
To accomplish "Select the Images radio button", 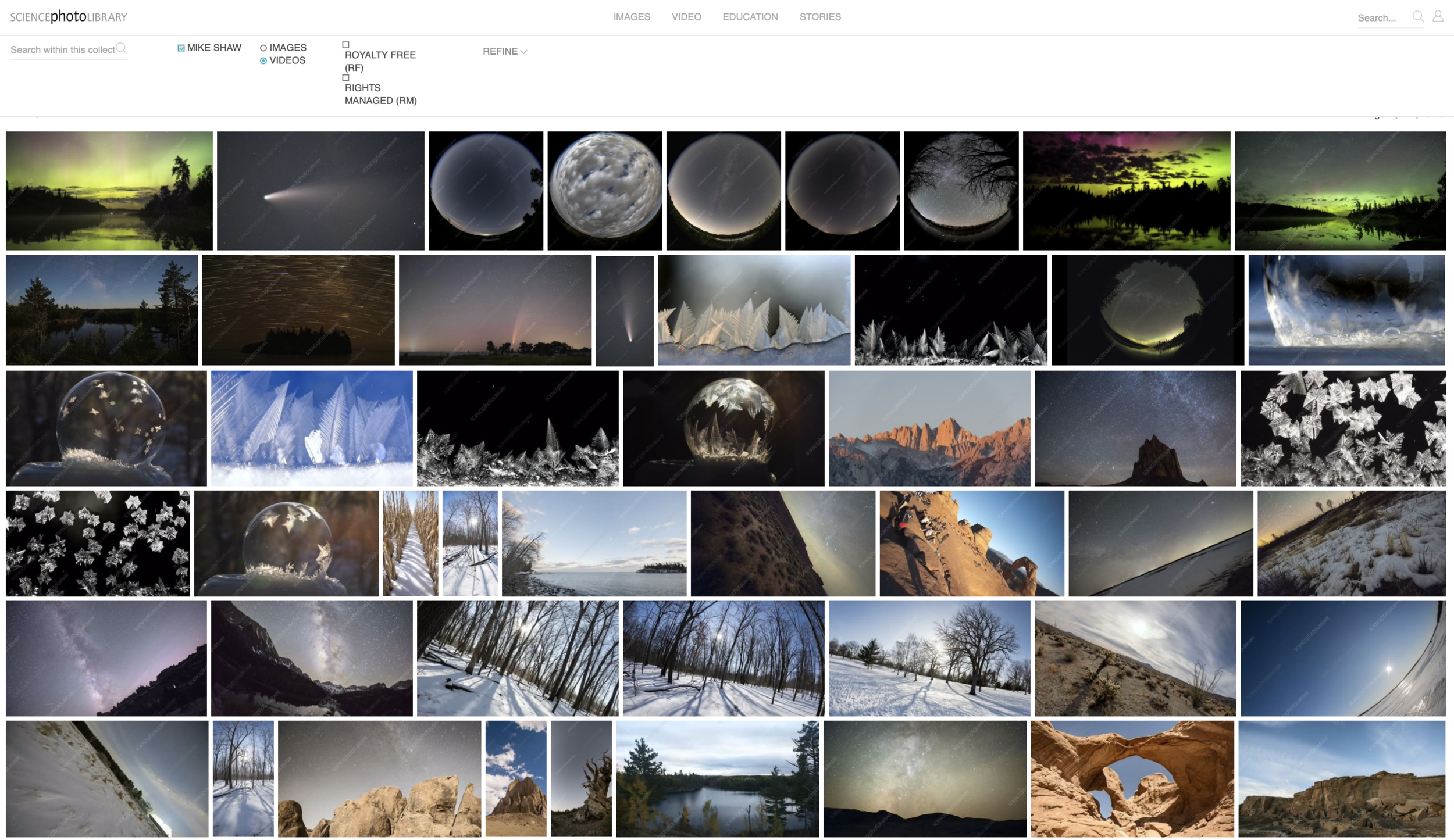I will coord(263,48).
